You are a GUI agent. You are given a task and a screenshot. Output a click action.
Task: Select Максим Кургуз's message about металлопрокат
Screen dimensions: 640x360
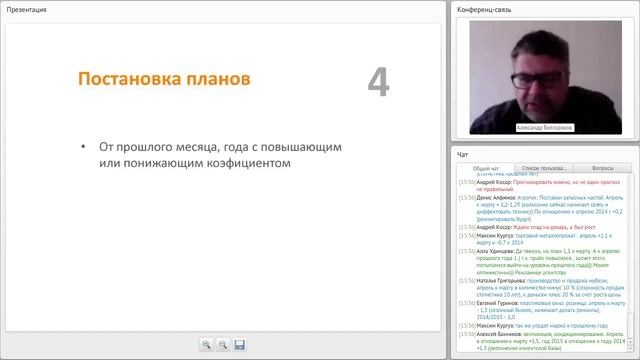(542, 239)
